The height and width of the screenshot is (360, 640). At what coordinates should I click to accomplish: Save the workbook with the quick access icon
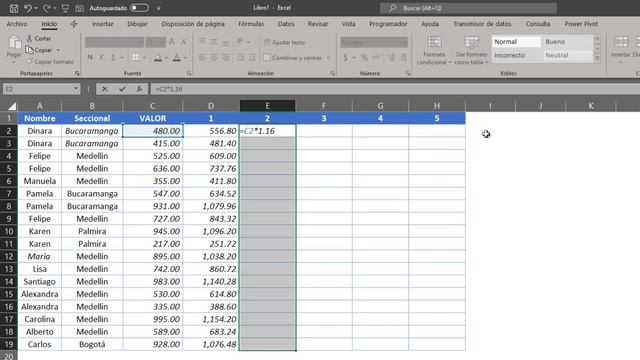click(14, 8)
